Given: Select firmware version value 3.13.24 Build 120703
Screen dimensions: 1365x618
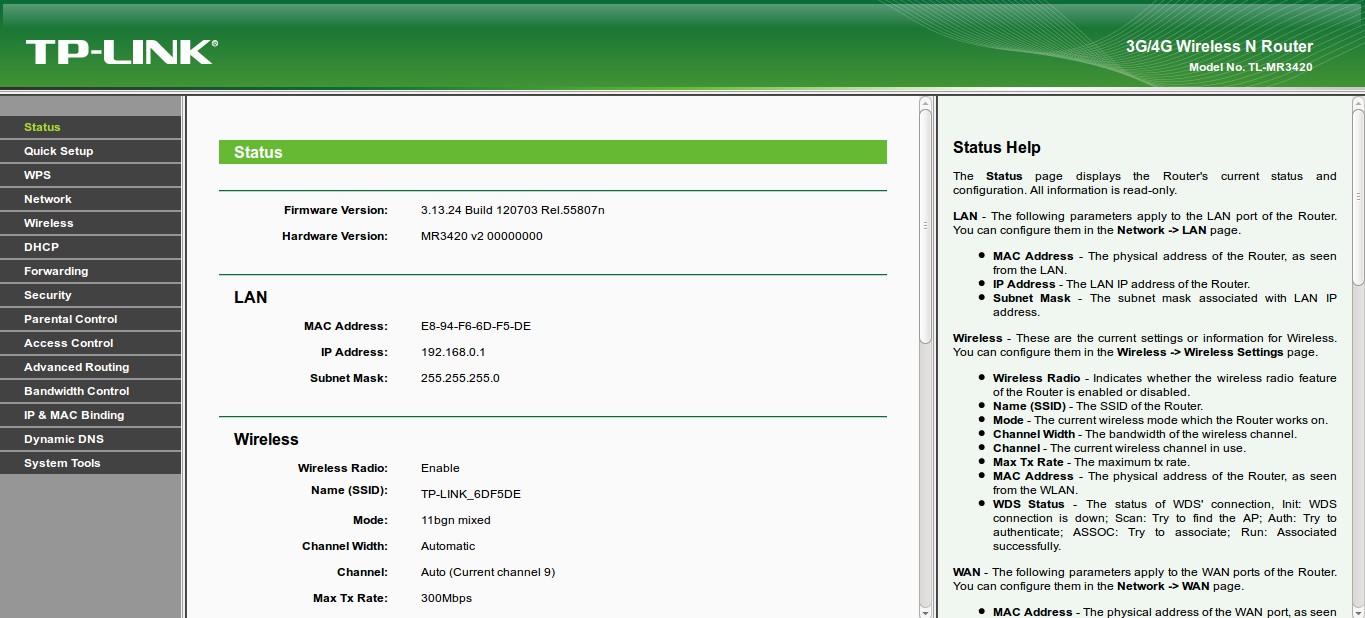Looking at the screenshot, I should point(512,210).
